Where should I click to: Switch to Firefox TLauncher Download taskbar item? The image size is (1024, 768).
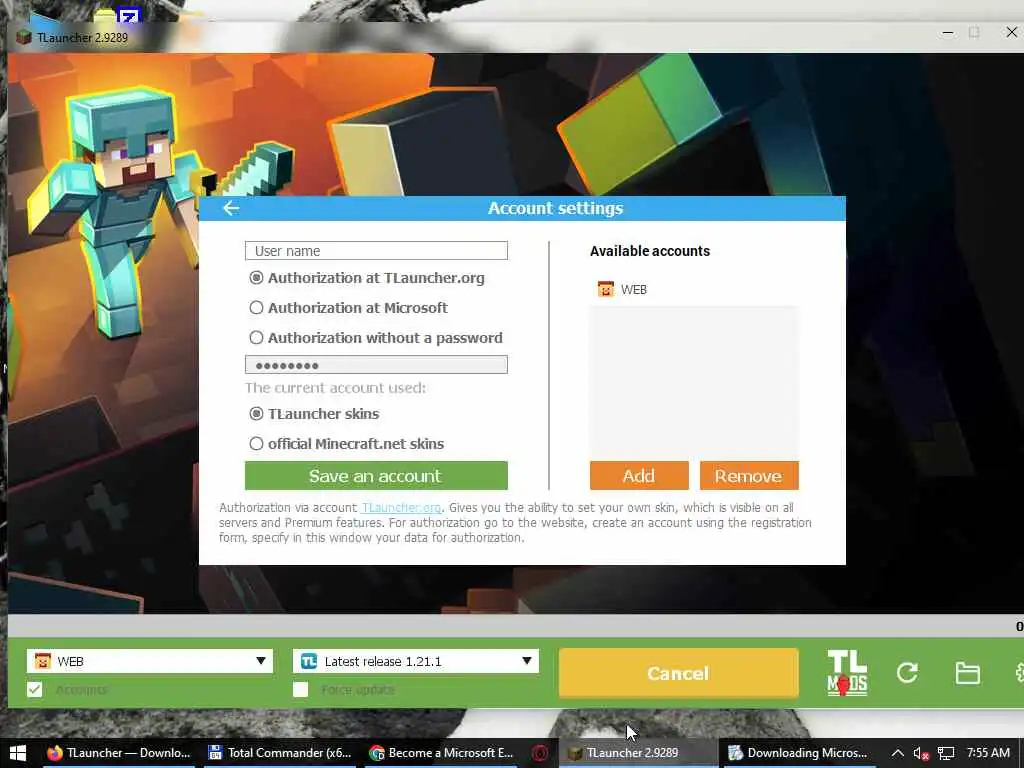[x=120, y=753]
